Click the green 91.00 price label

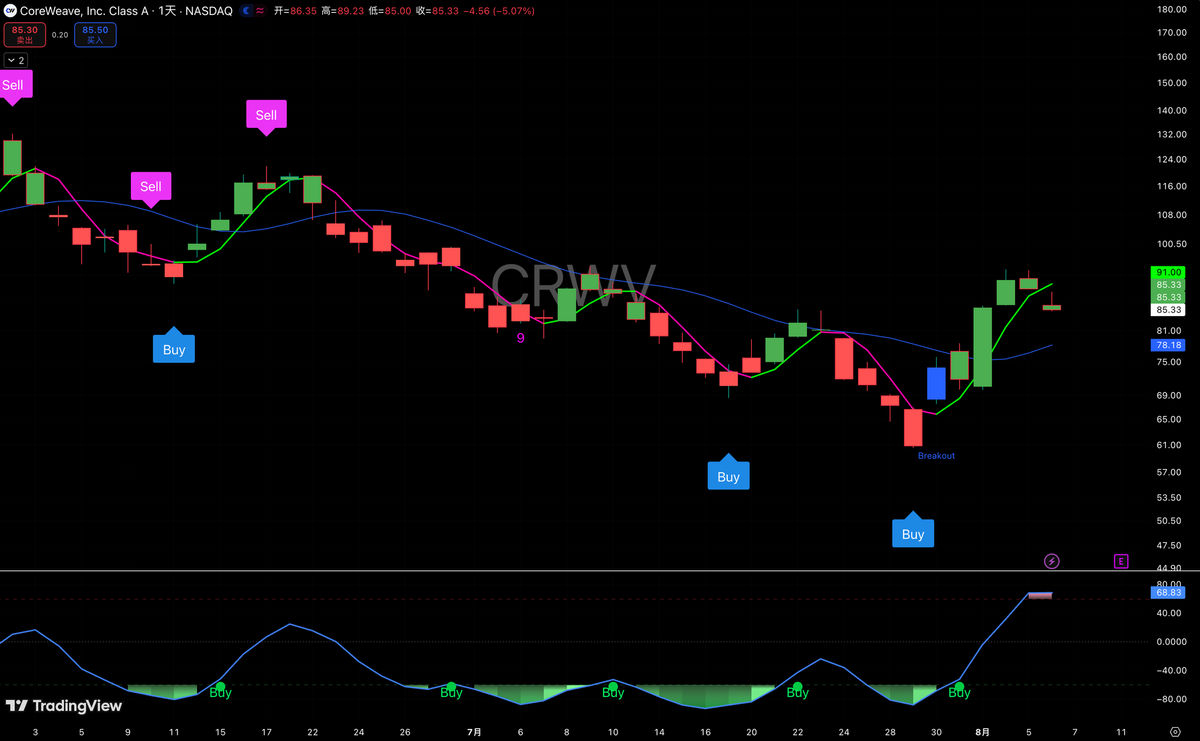(x=1169, y=272)
